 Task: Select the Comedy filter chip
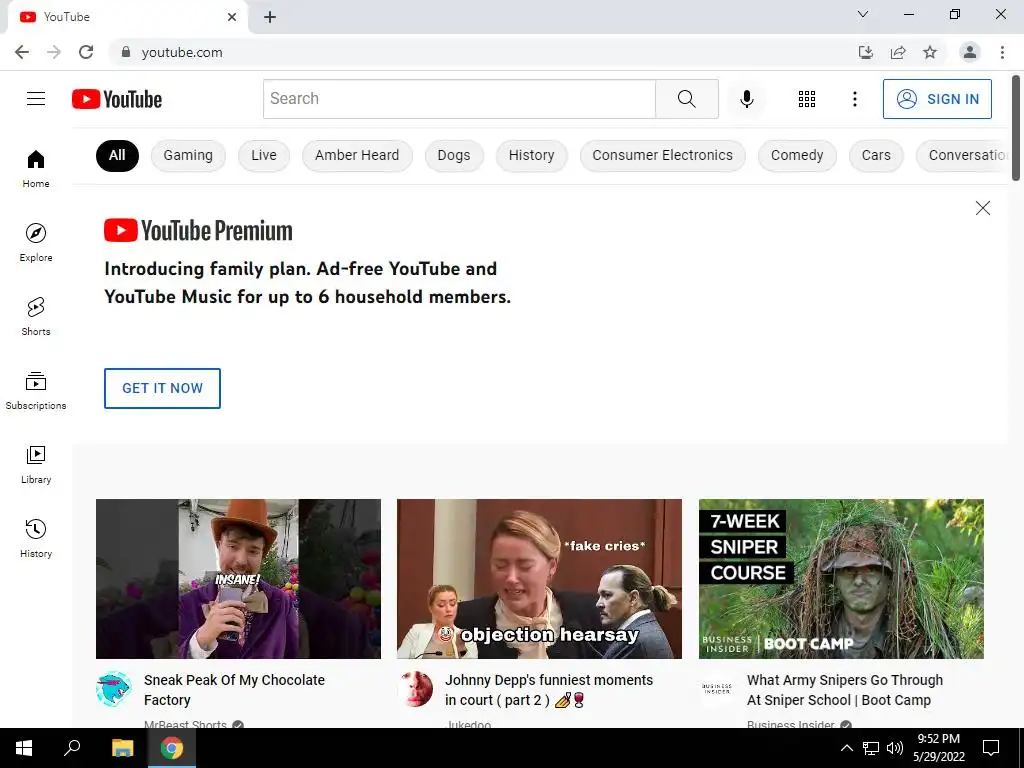[797, 155]
